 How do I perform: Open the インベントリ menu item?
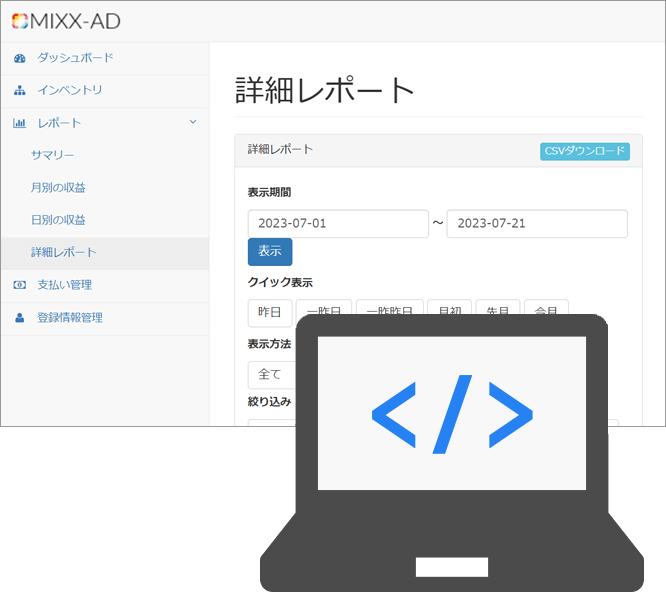pyautogui.click(x=70, y=91)
